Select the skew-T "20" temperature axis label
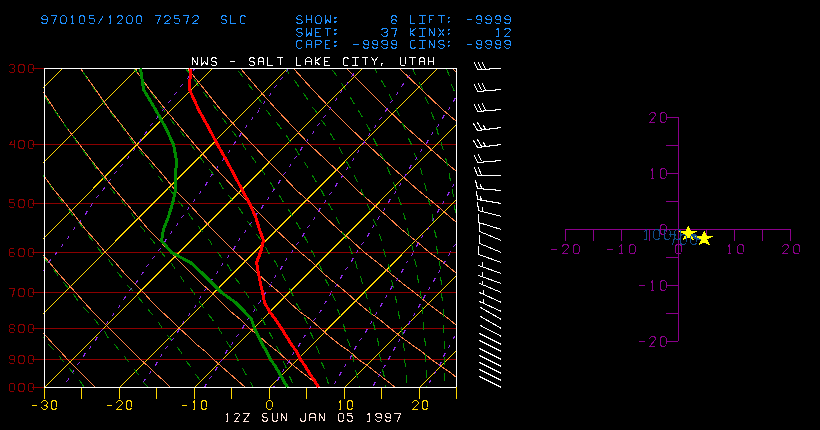This screenshot has height=430, width=820. click(420, 405)
